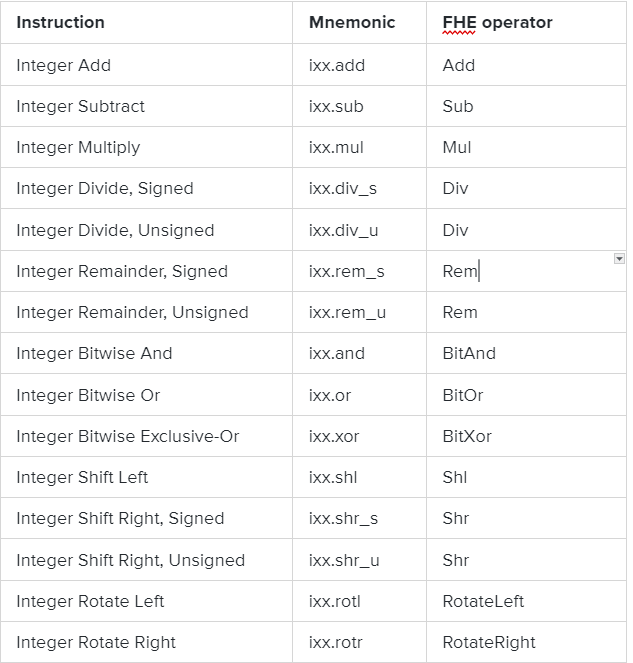Click the Instruction column header
Viewport: 633px width, 663px height.
60,22
